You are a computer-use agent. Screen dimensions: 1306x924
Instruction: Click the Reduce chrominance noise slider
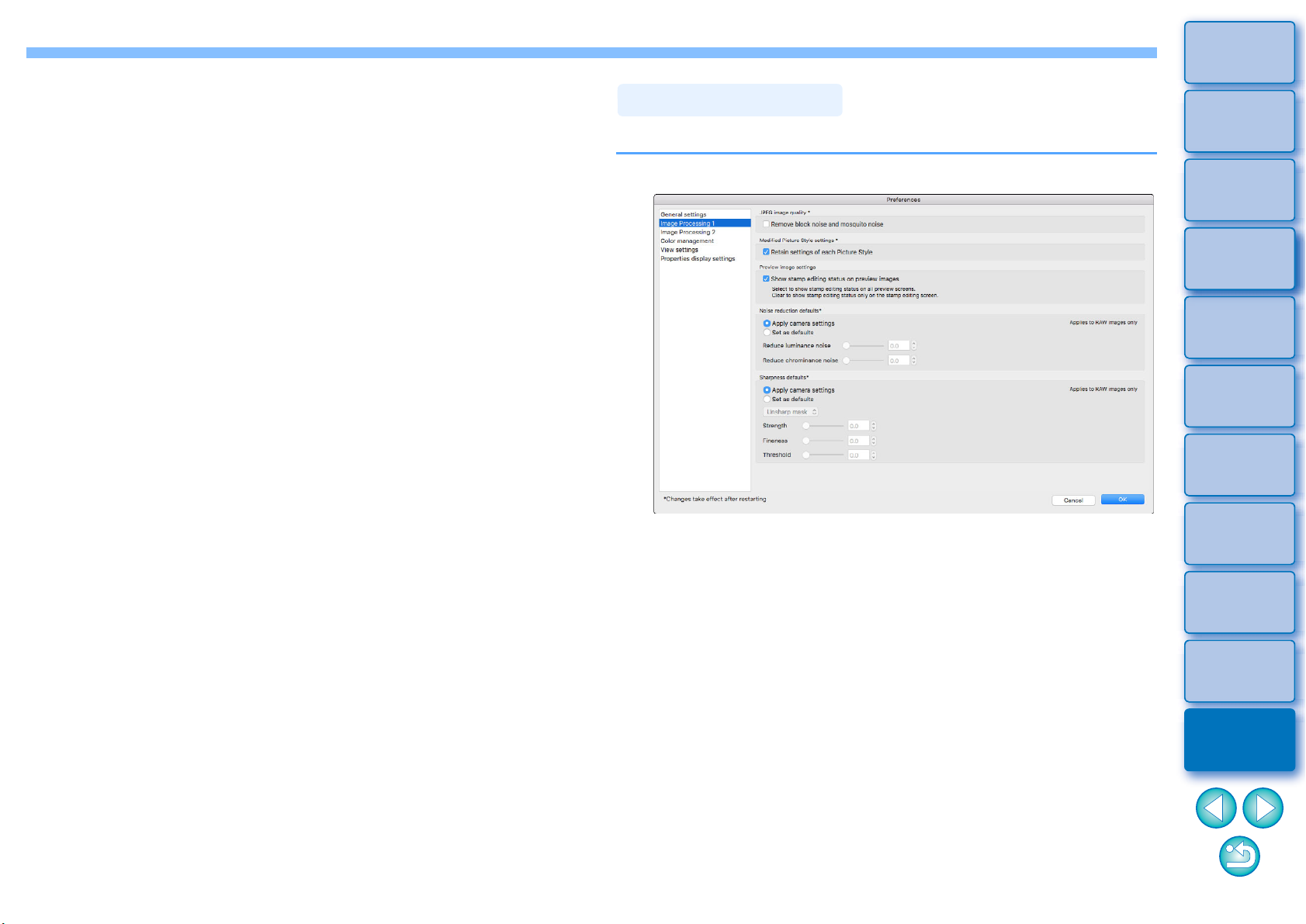click(x=864, y=361)
